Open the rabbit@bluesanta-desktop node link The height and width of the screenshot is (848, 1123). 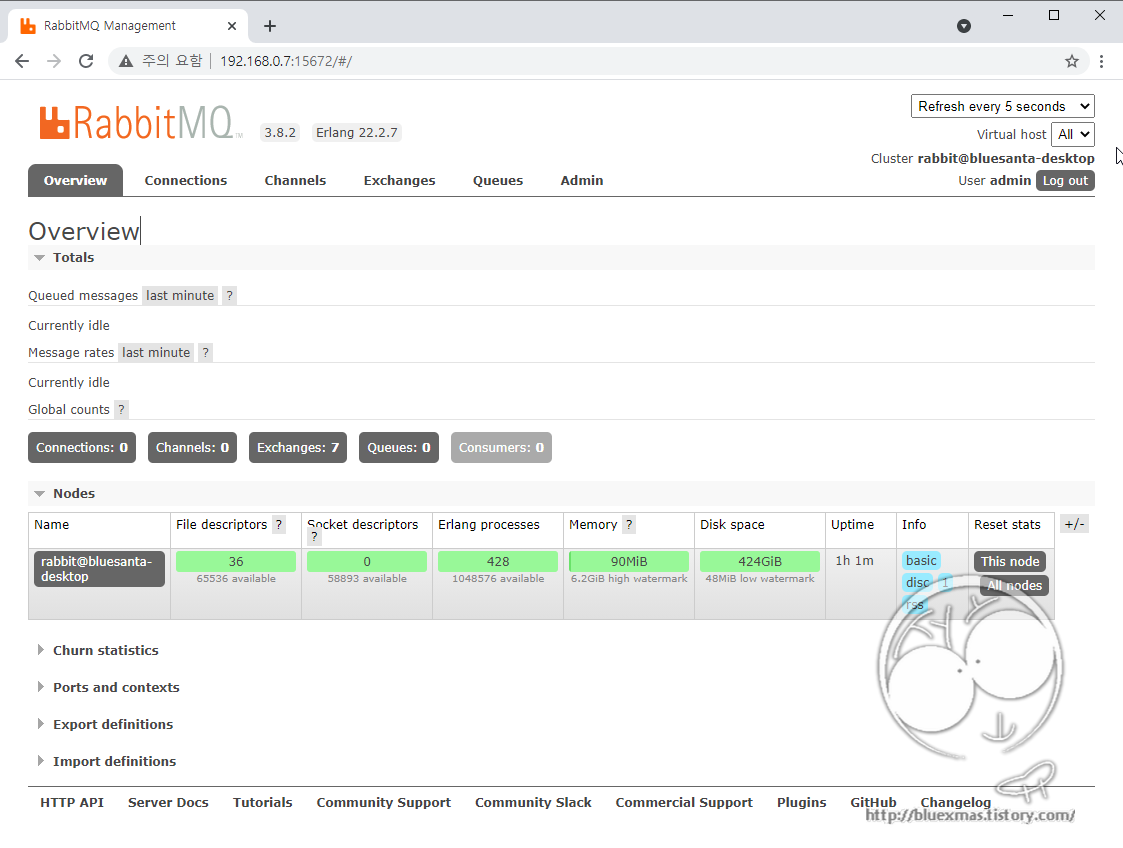point(99,569)
